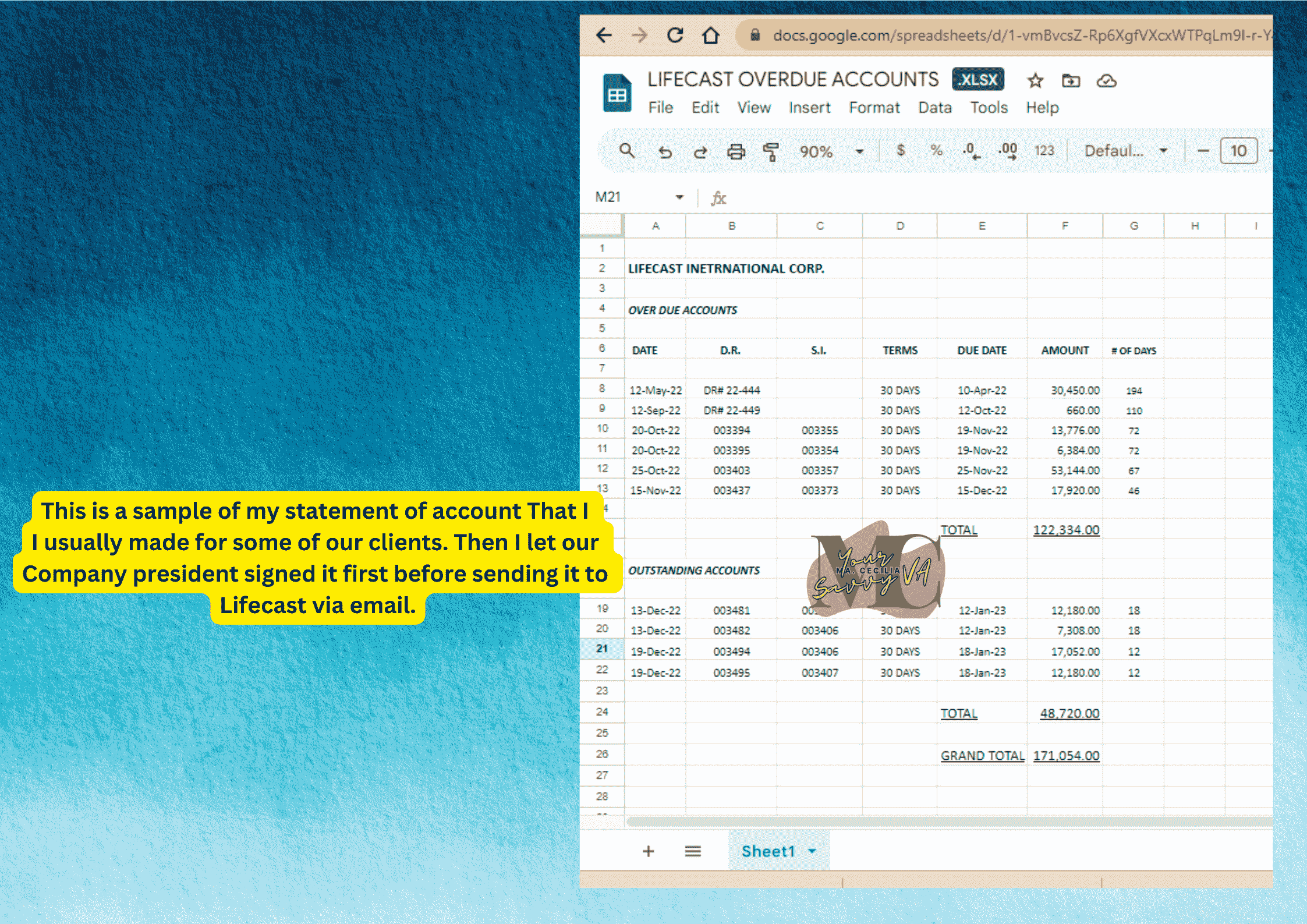Open the search menus magnifier tool
This screenshot has height=924, width=1307.
click(x=626, y=151)
